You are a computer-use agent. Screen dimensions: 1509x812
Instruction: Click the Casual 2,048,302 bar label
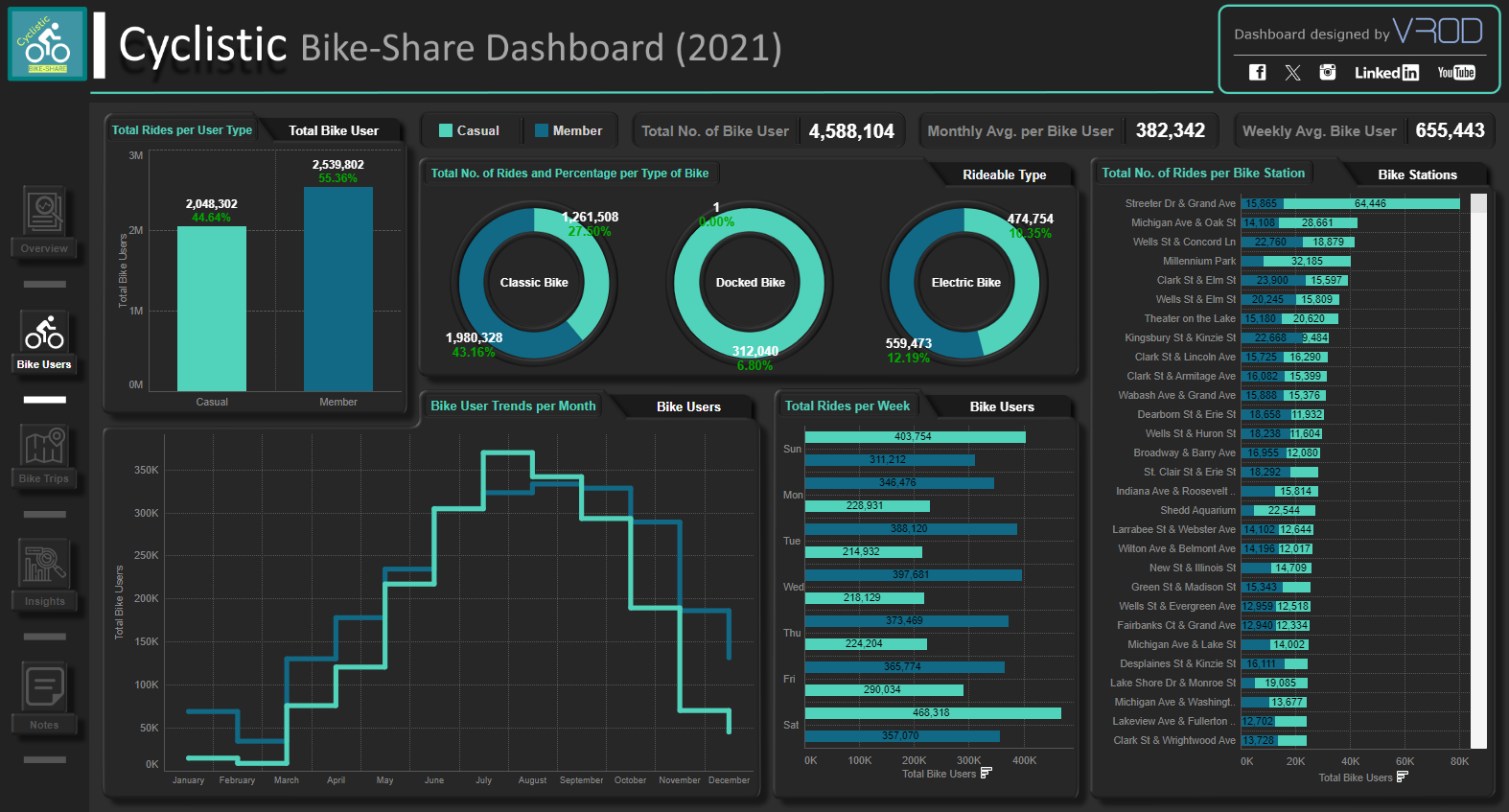[212, 204]
